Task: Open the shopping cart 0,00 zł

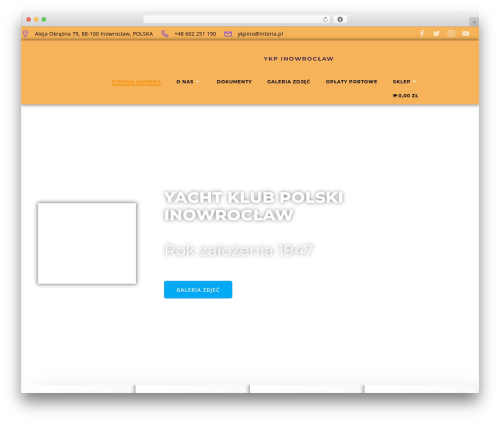Action: tap(405, 96)
